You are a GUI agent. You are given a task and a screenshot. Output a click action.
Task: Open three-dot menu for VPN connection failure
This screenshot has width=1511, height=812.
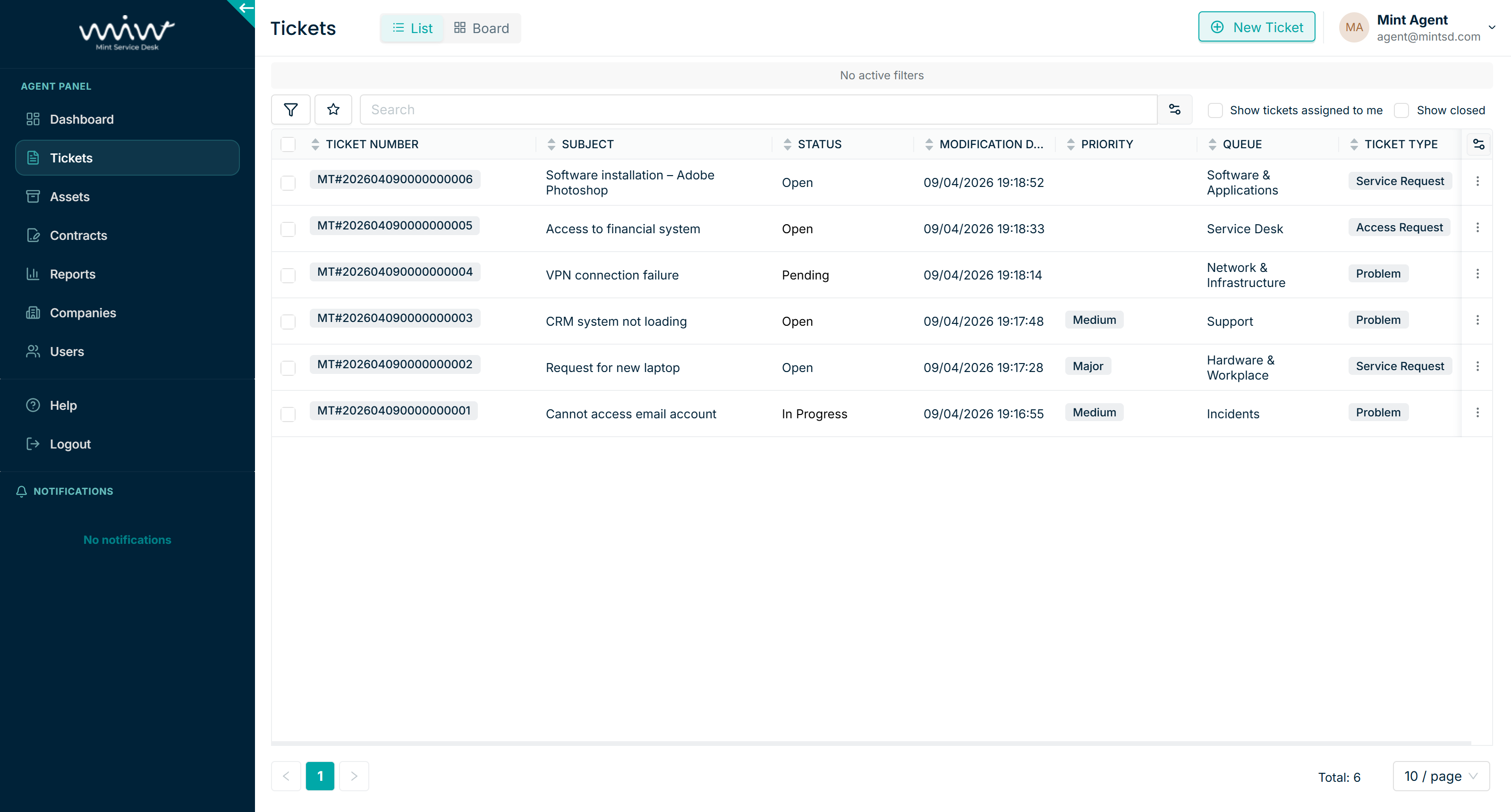(1477, 274)
